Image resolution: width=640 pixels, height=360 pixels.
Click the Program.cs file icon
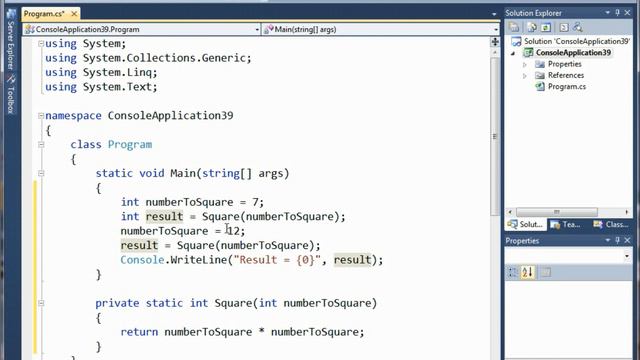pyautogui.click(x=540, y=87)
